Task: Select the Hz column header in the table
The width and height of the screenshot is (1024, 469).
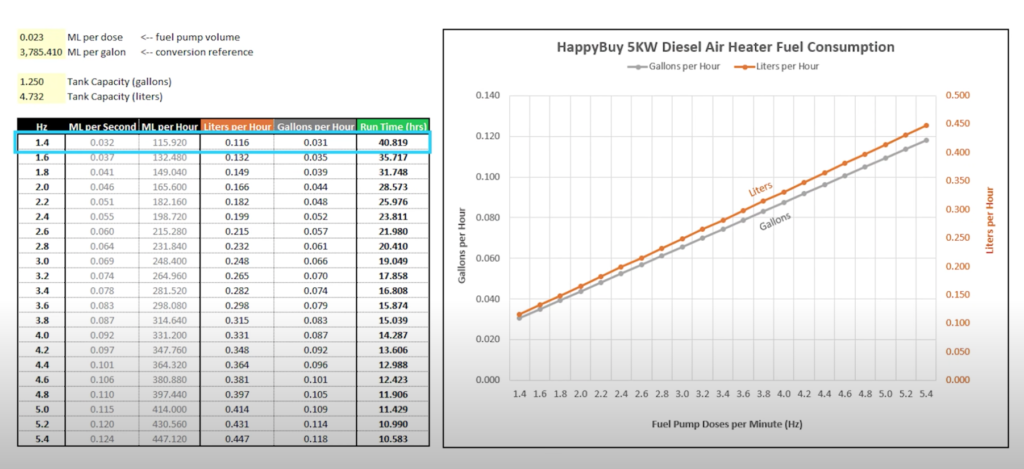Action: coord(41,127)
